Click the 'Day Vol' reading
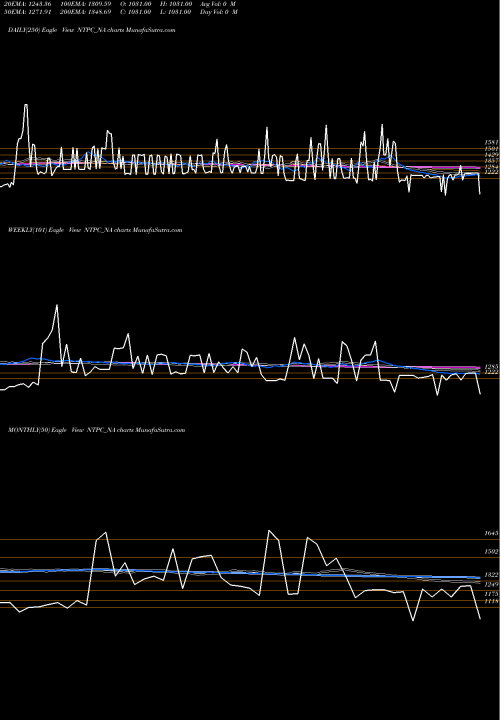Image resolution: width=500 pixels, height=720 pixels. [219, 12]
